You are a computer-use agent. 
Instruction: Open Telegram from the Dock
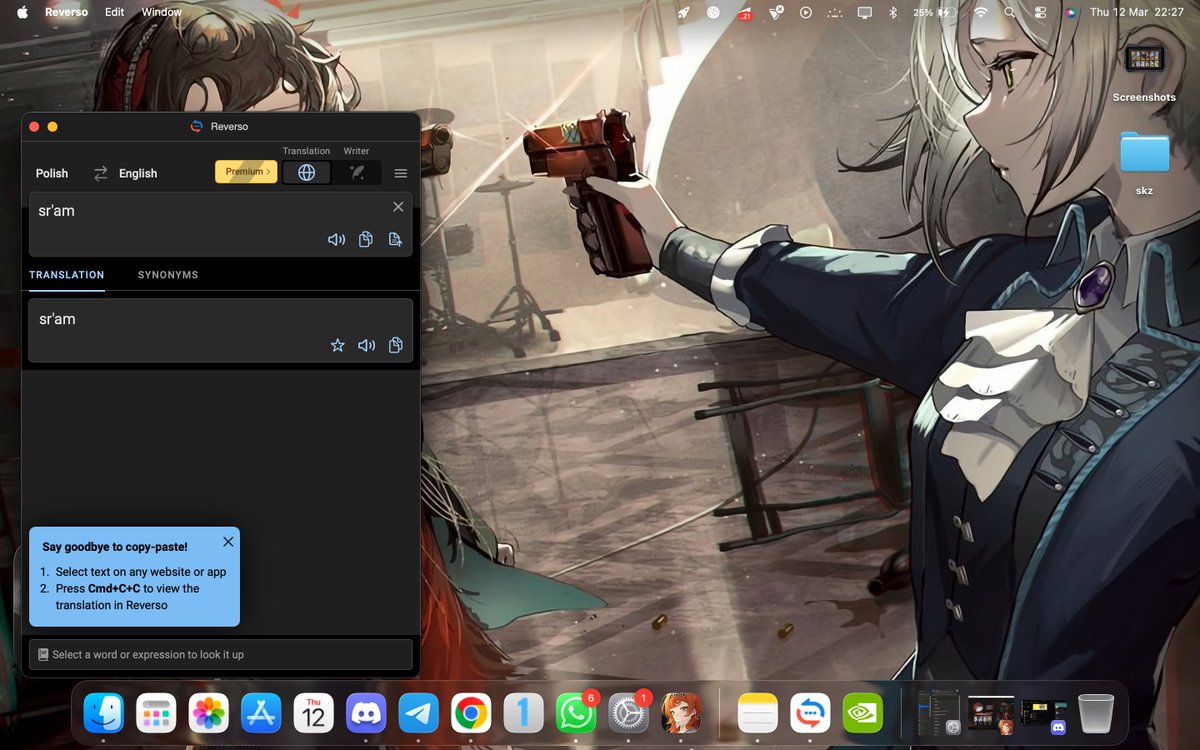tap(419, 713)
